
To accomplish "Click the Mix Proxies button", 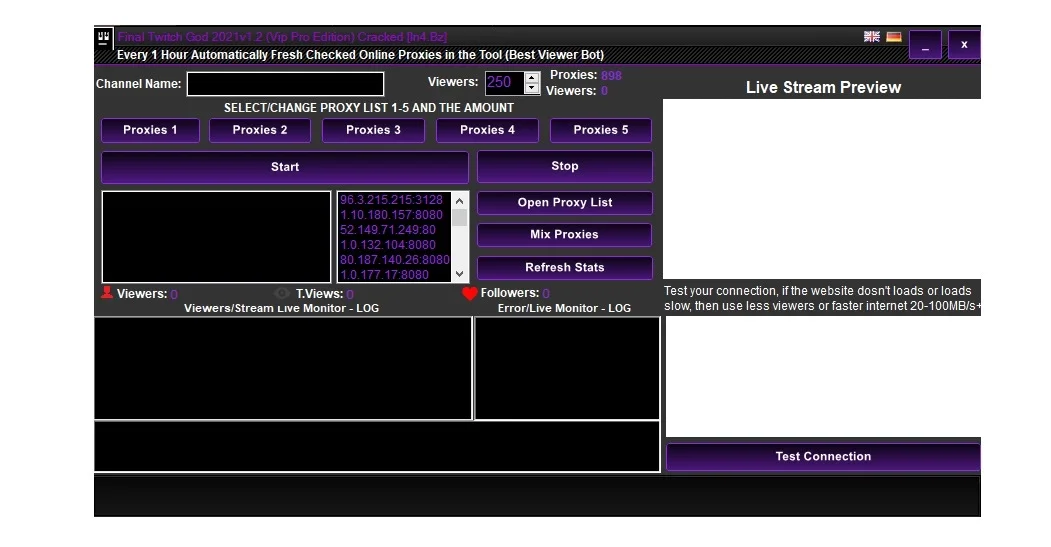I will coord(564,235).
